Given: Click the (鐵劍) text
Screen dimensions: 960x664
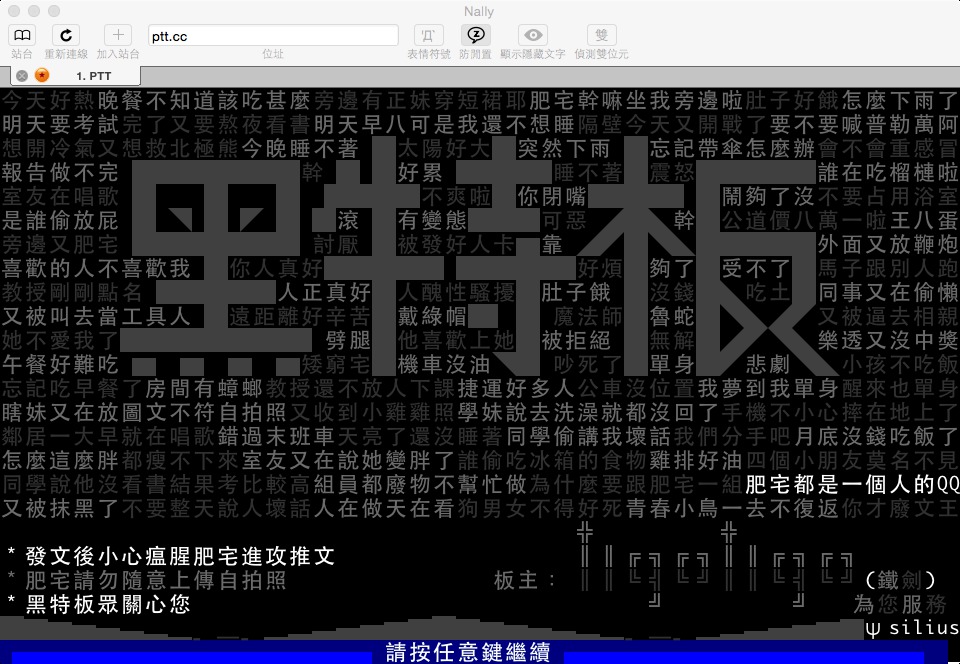Looking at the screenshot, I should 901,580.
